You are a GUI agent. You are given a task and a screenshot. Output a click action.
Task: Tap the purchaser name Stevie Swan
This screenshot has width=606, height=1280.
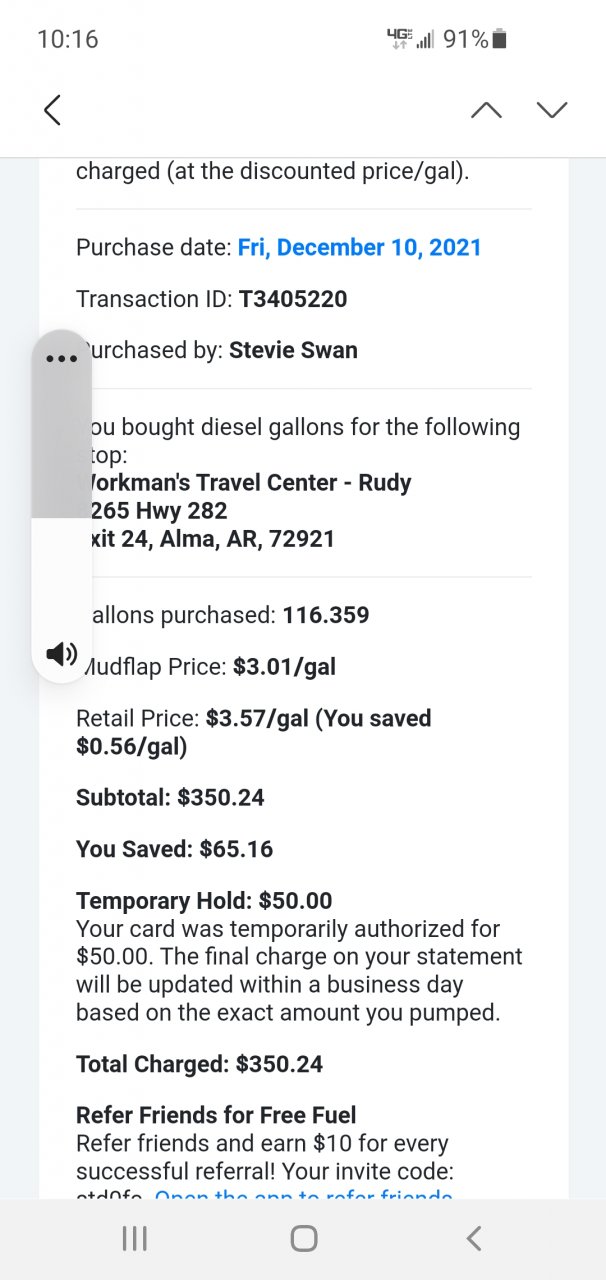coord(293,351)
